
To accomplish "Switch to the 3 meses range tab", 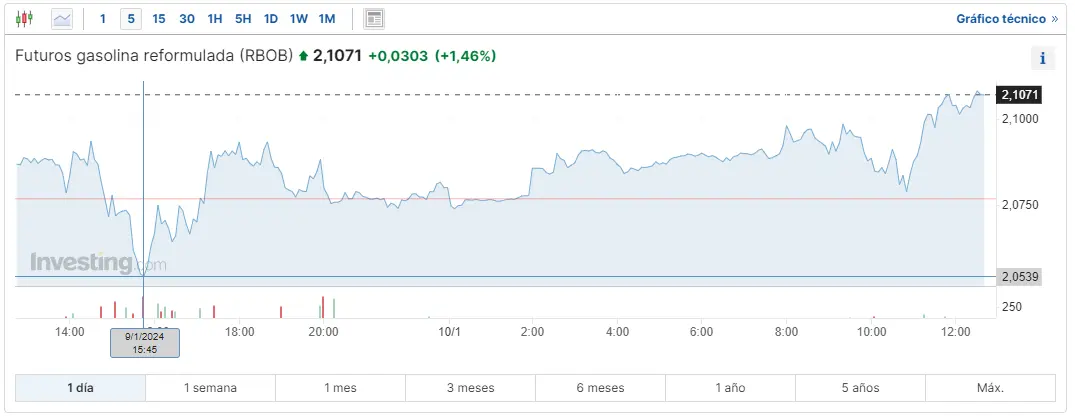I will click(470, 388).
